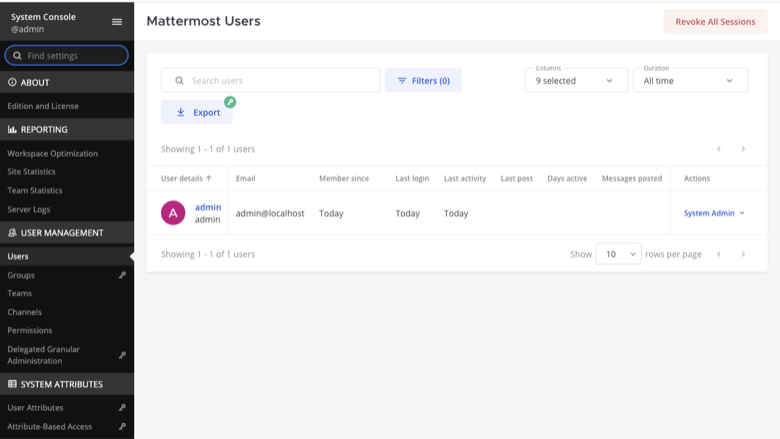This screenshot has height=439, width=780.
Task: Open the Filters (0) panel
Action: click(423, 81)
